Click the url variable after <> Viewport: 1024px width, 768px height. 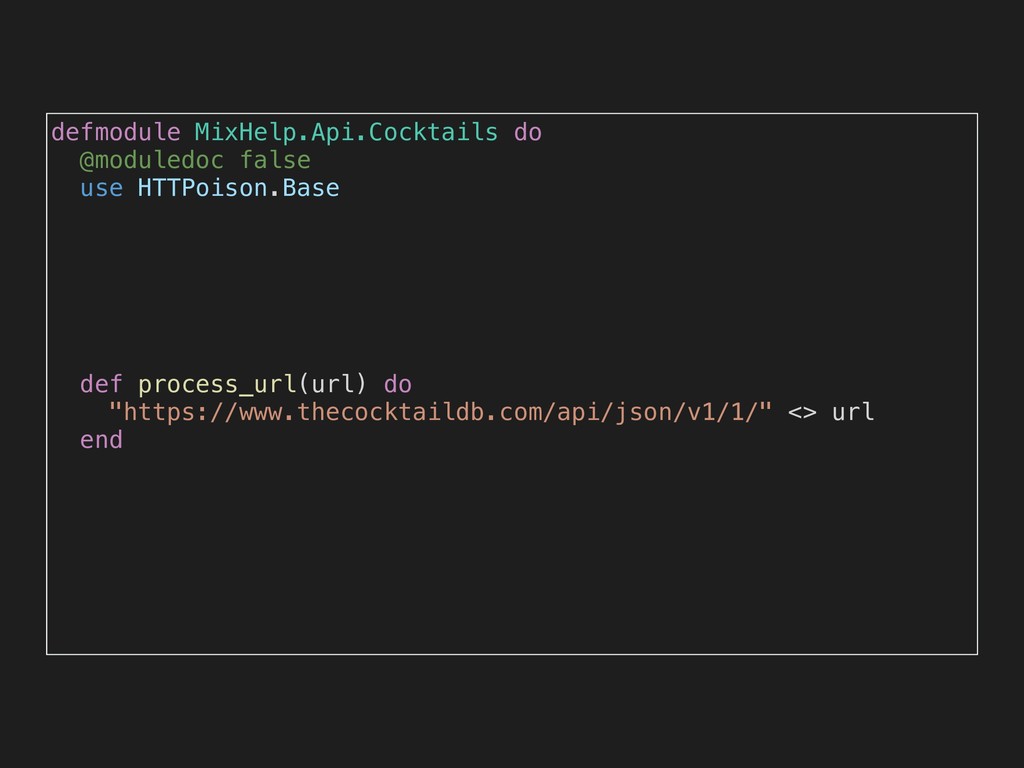click(x=853, y=413)
